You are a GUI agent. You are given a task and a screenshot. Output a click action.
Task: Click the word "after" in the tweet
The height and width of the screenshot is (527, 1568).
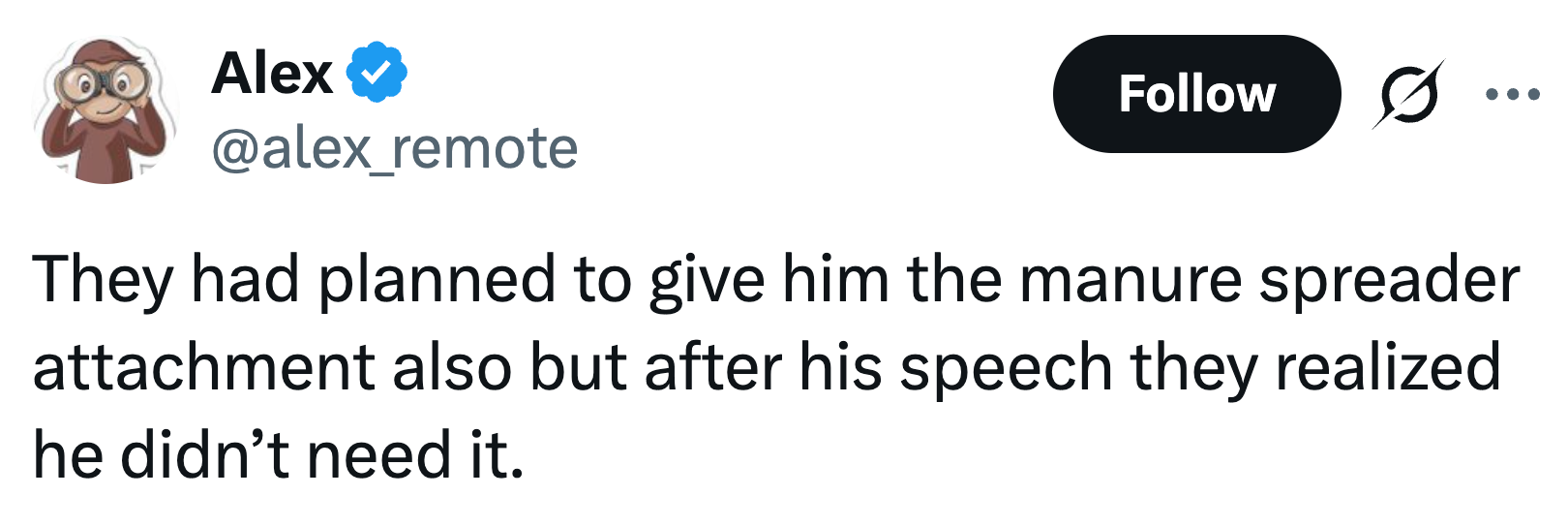pos(713,368)
